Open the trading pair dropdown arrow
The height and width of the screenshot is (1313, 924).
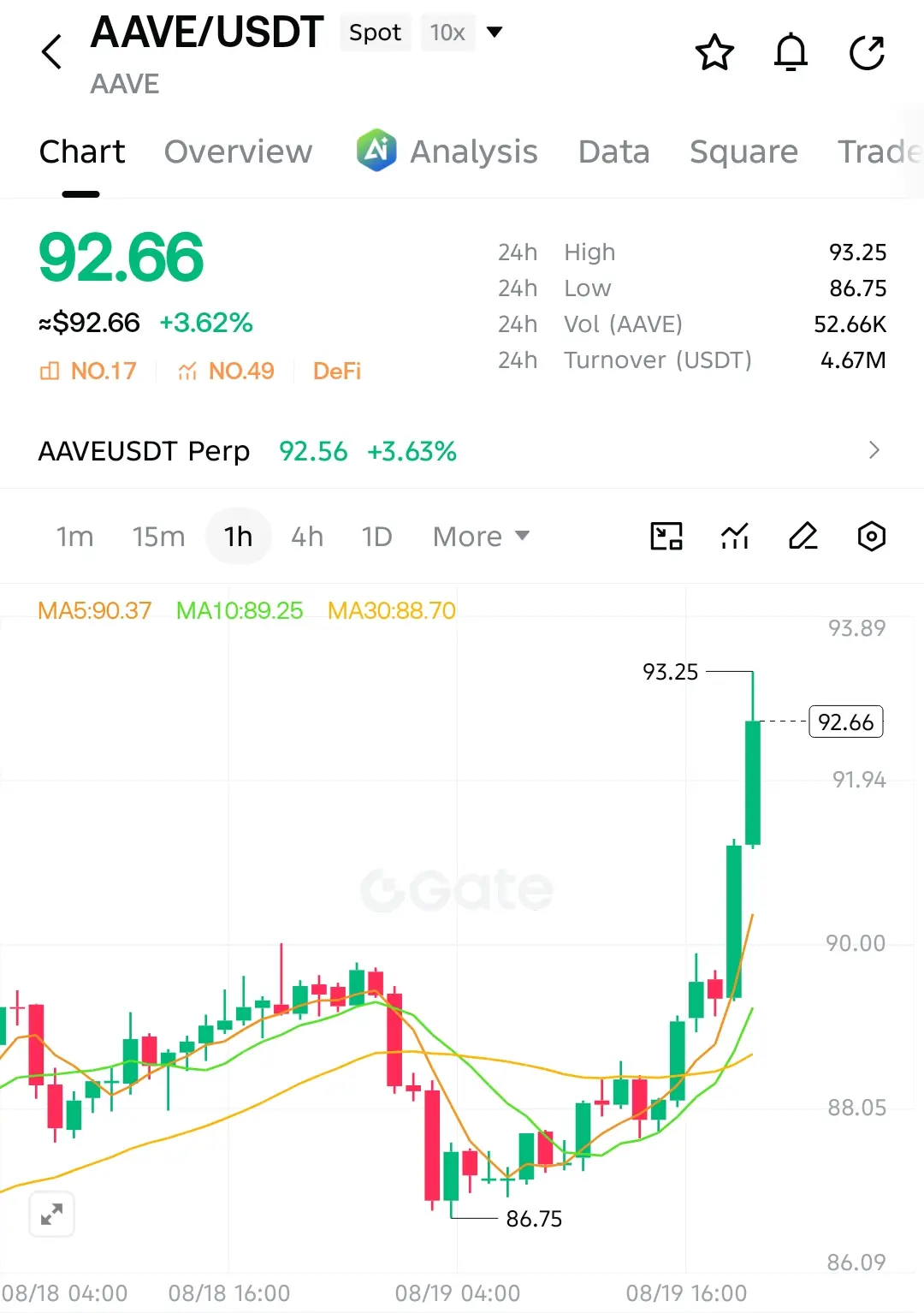click(x=494, y=33)
